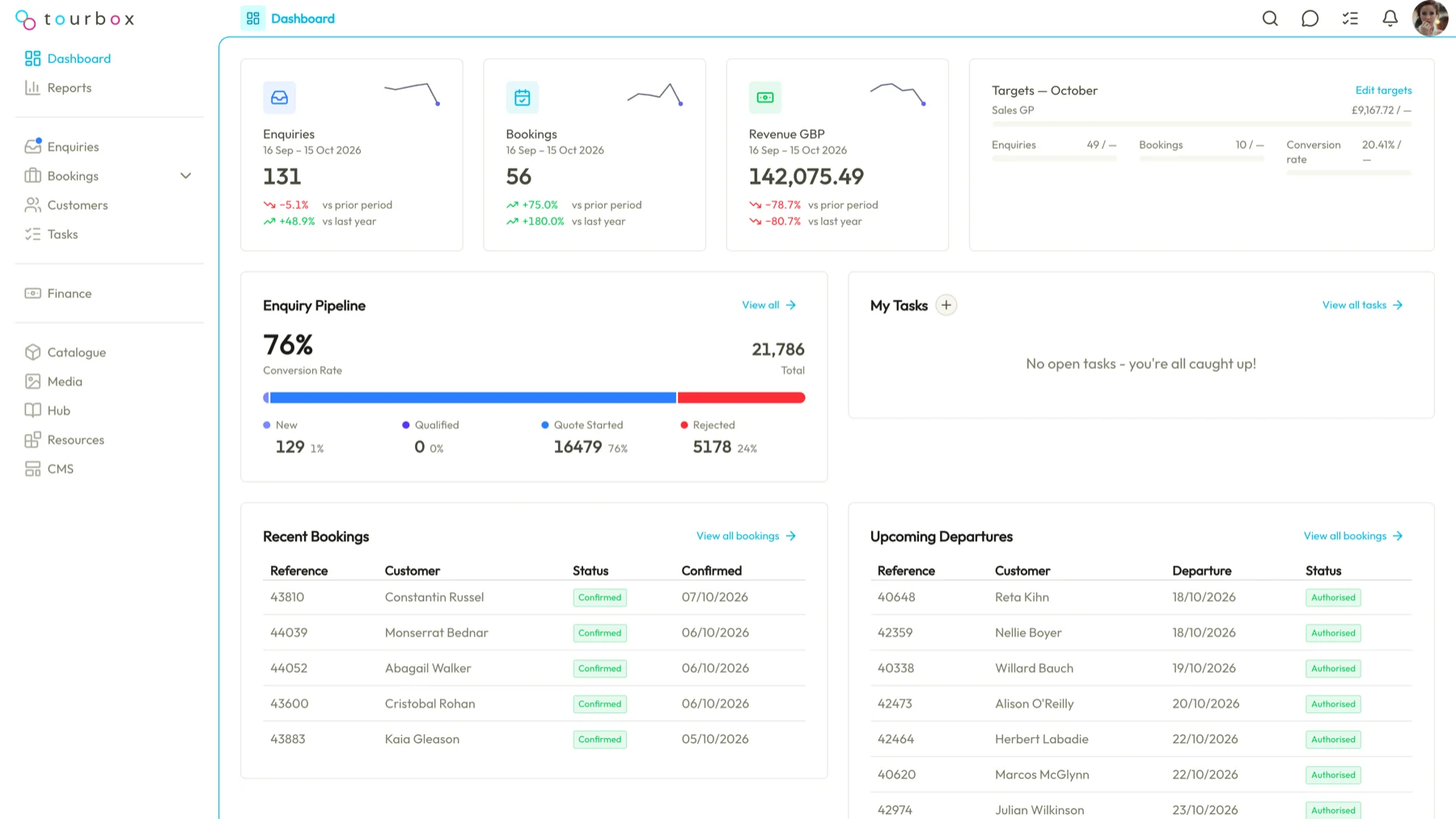Click the Bookings suitcase icon in sidebar

pos(32,176)
